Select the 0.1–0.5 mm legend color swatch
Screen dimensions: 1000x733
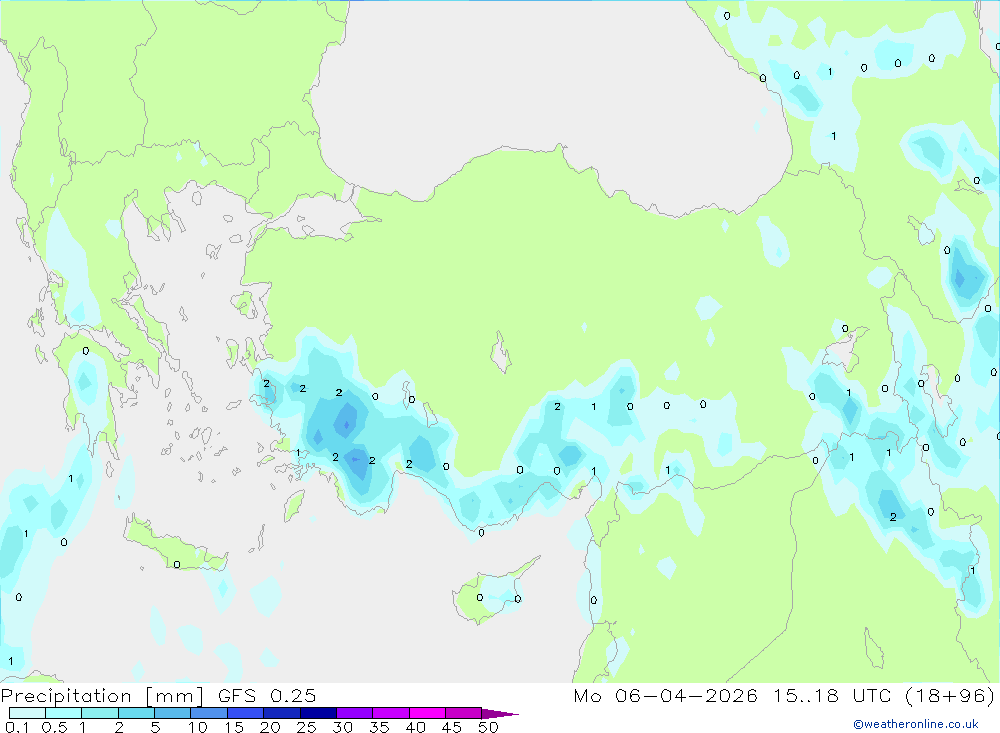click(27, 713)
